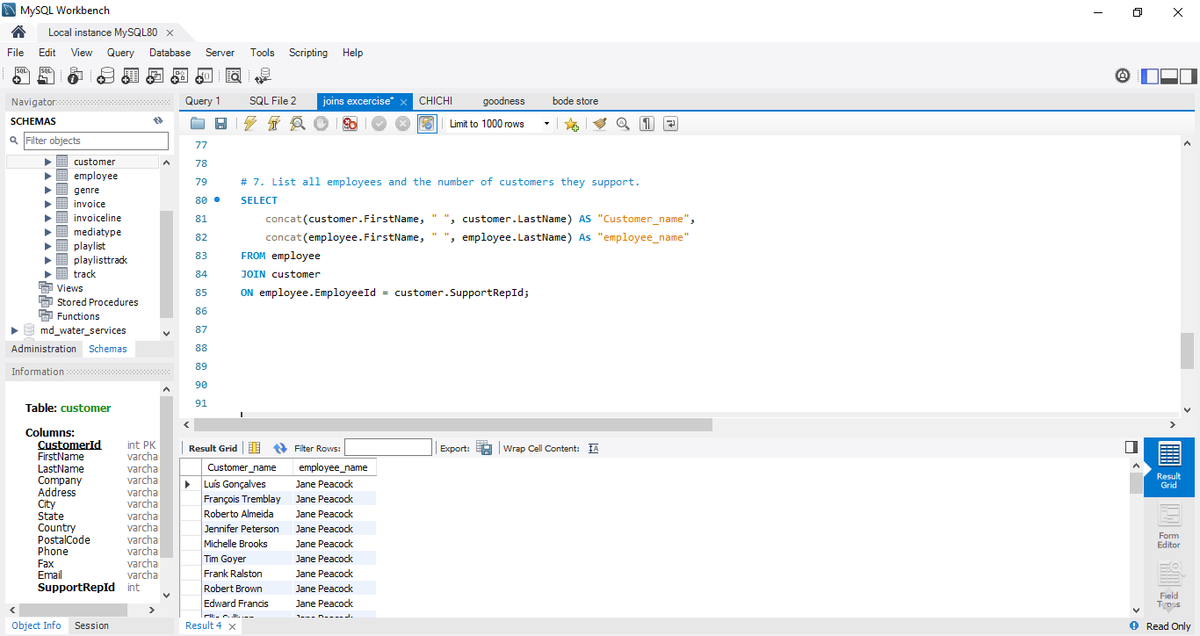Click the create new view icon
The image size is (1200, 636).
(x=156, y=74)
